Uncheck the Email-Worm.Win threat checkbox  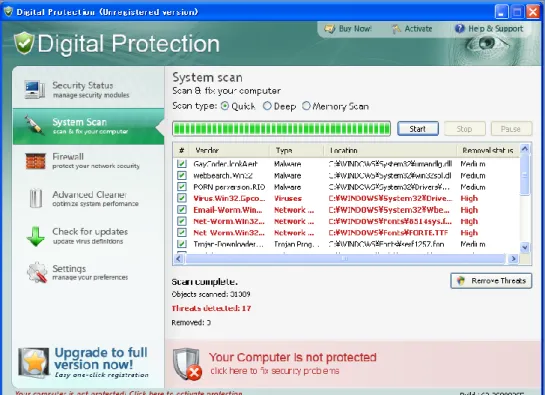click(x=181, y=210)
